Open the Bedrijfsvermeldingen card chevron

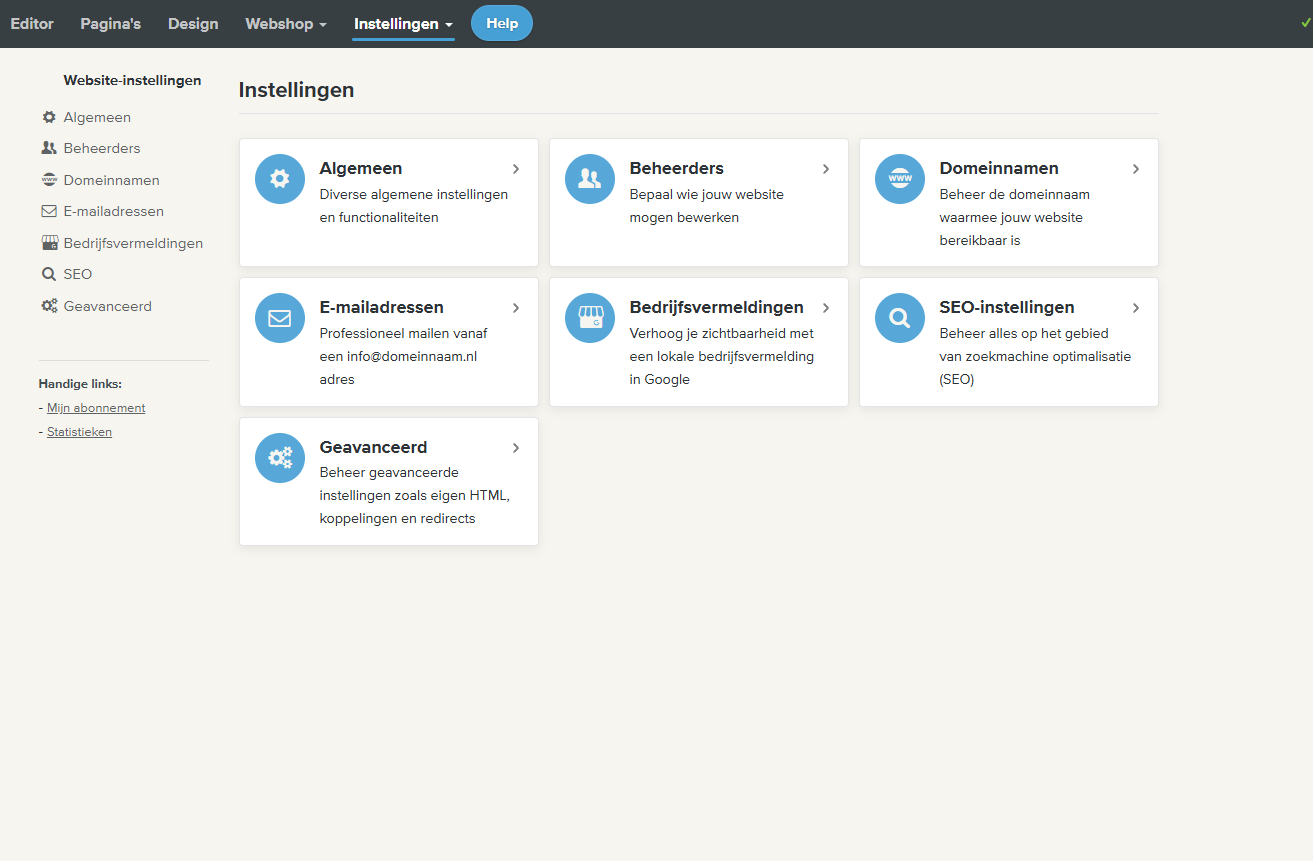(x=826, y=308)
